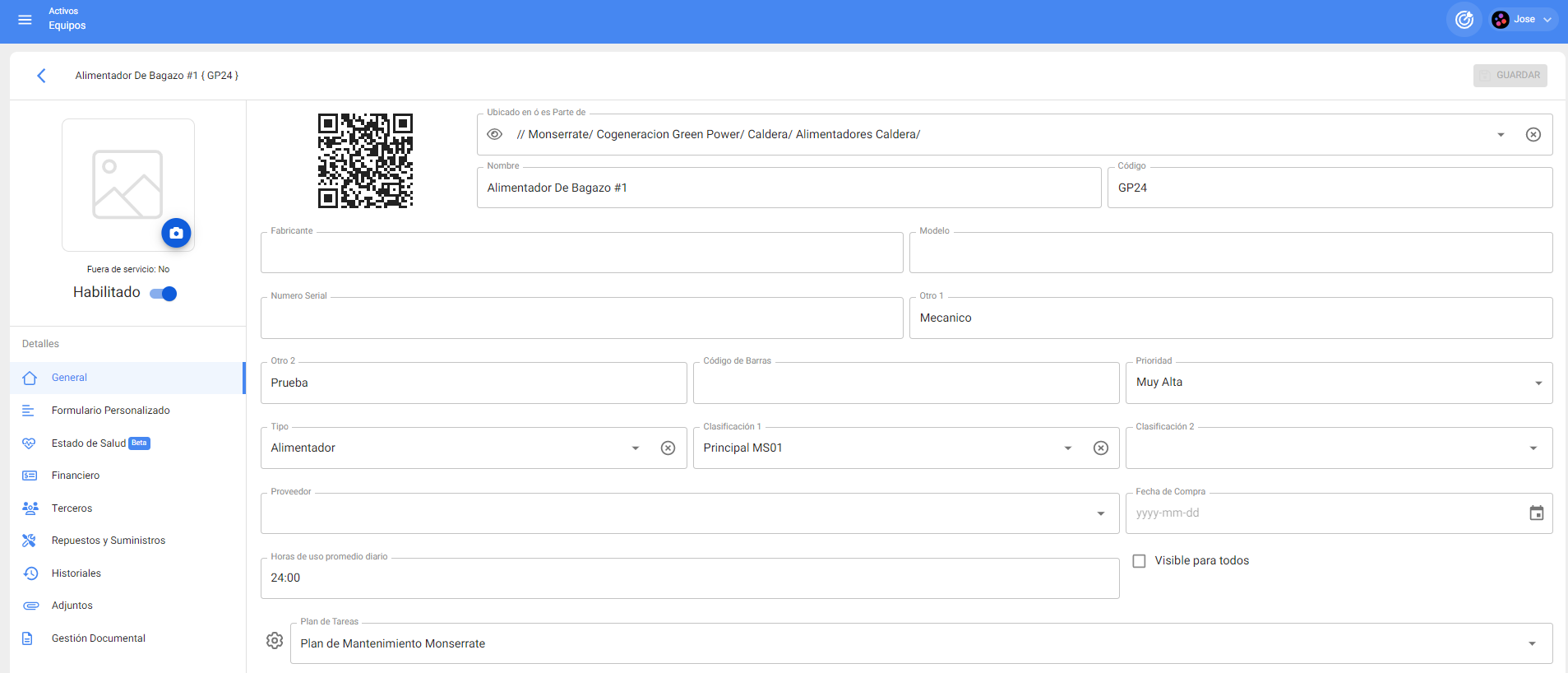Image resolution: width=1568 pixels, height=673 pixels.
Task: Clear the Clasificación 1 selection
Action: click(x=1100, y=448)
